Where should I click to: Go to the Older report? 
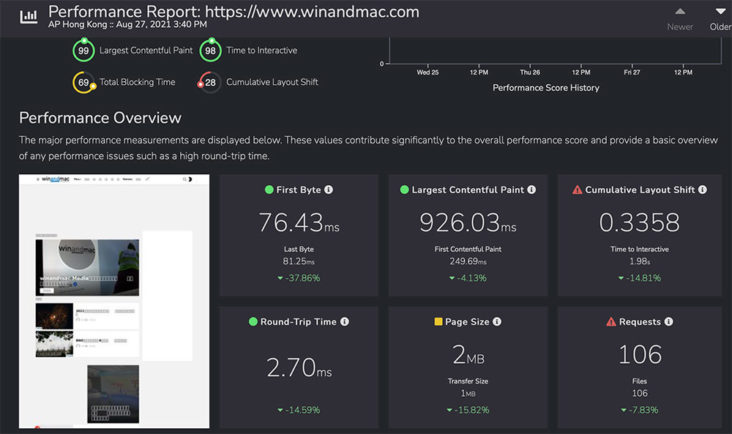coord(719,18)
